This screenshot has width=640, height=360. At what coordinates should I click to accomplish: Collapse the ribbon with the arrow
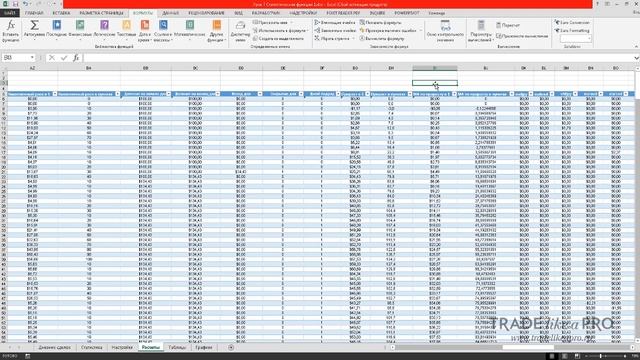point(636,47)
